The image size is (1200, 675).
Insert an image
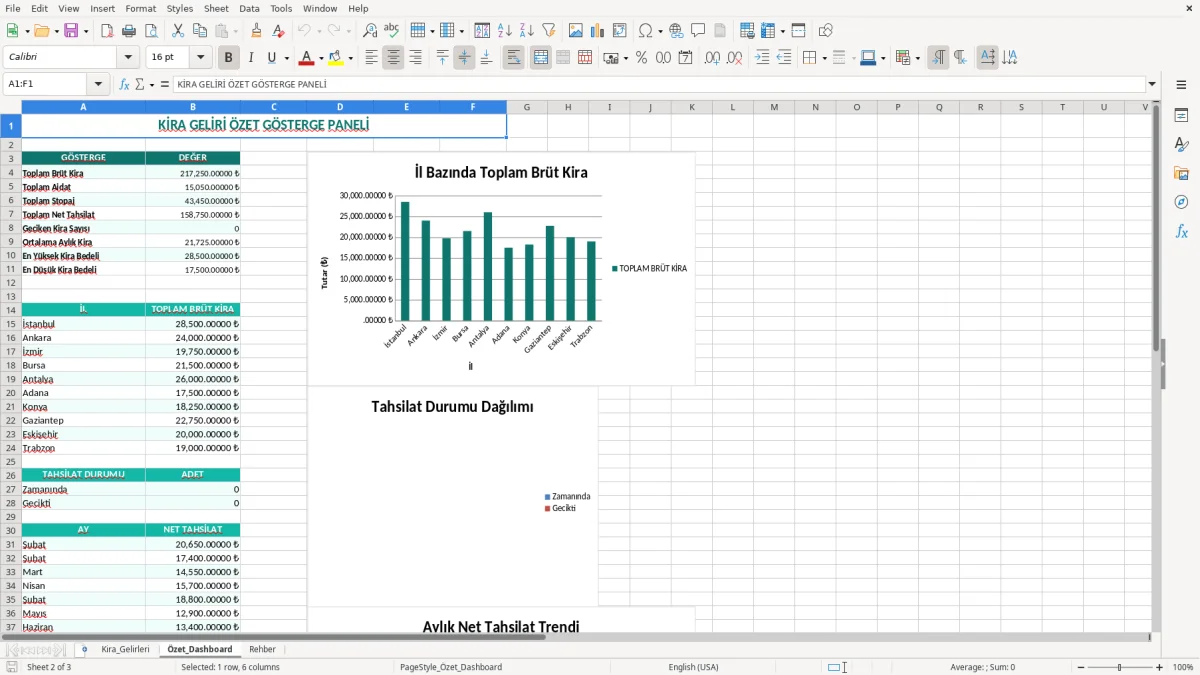tap(576, 31)
